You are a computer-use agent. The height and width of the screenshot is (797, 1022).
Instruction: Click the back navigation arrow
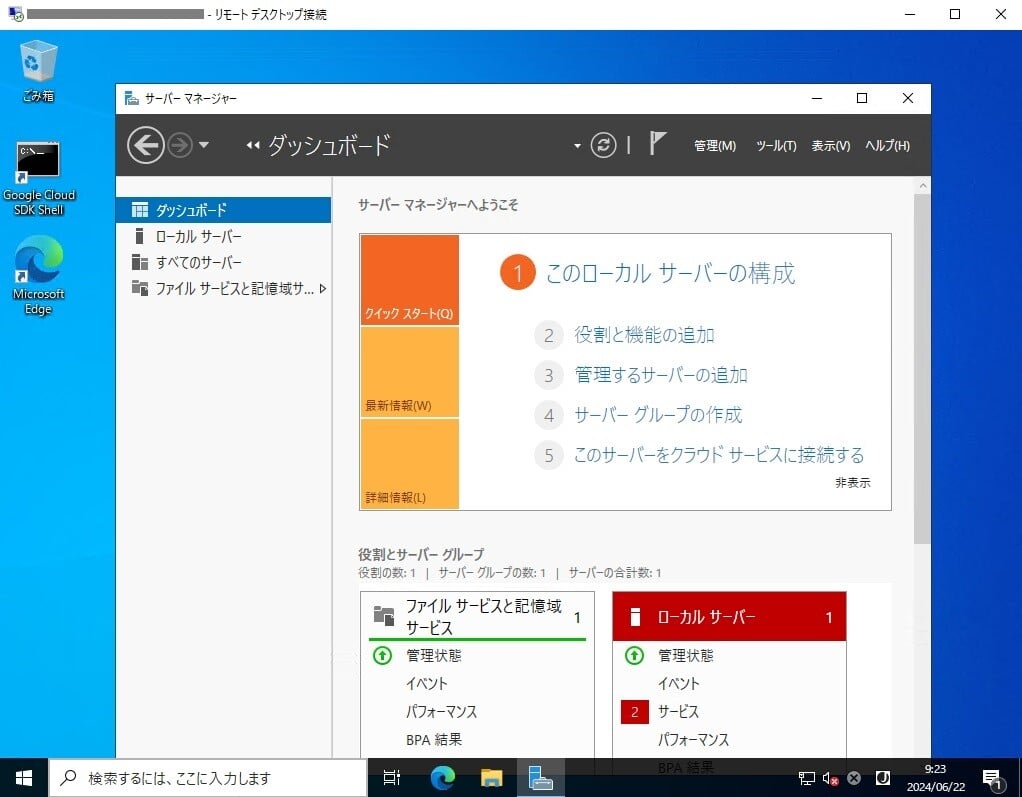coord(145,145)
